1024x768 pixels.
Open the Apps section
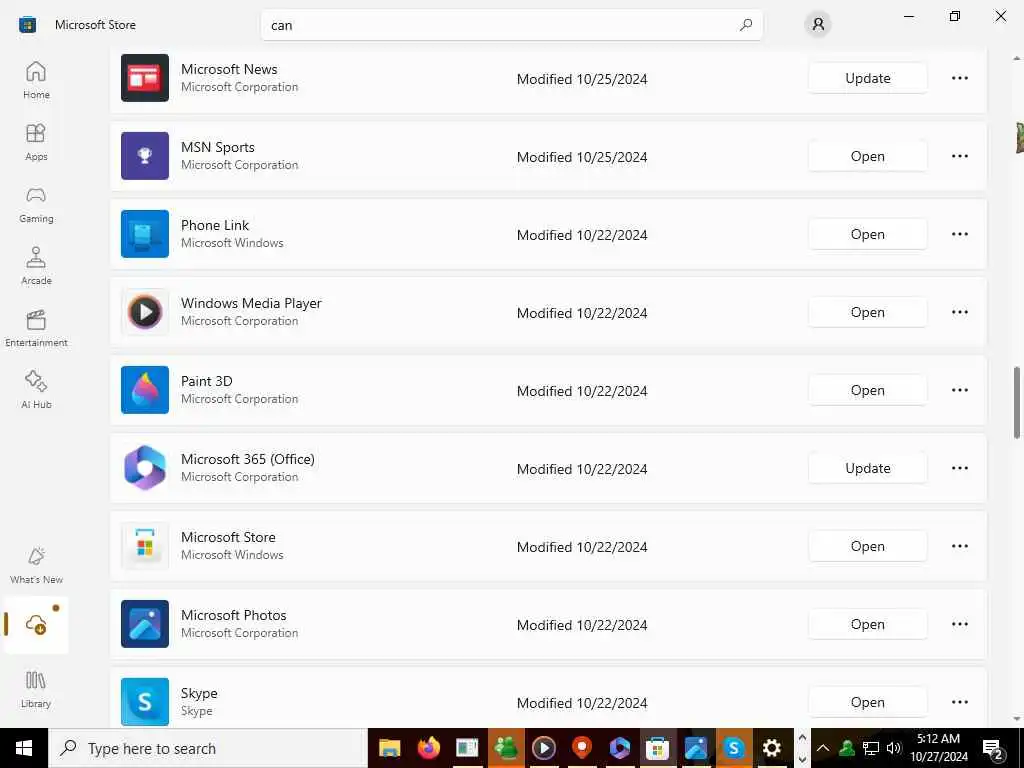[x=36, y=142]
